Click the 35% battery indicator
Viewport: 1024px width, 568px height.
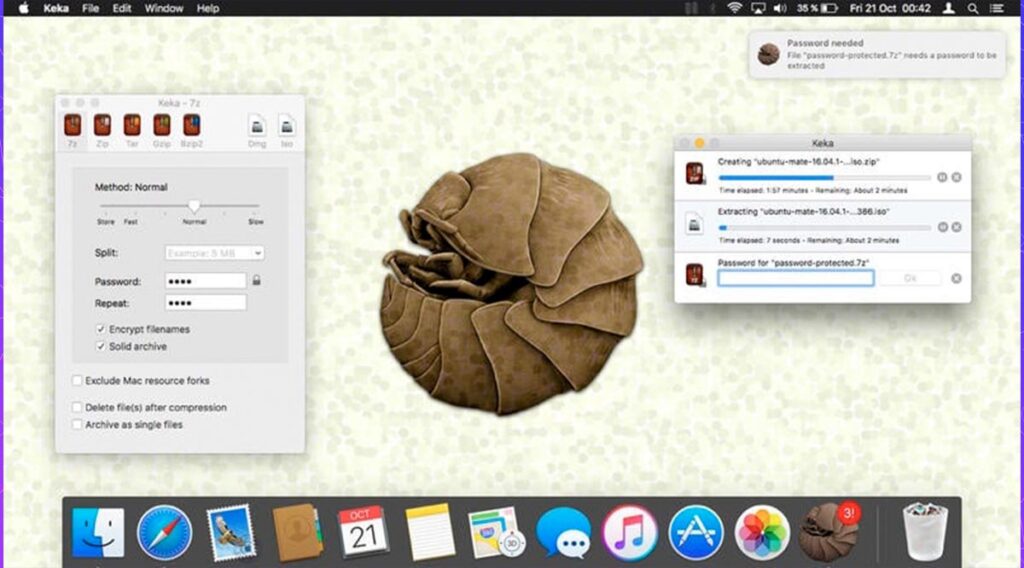(816, 8)
